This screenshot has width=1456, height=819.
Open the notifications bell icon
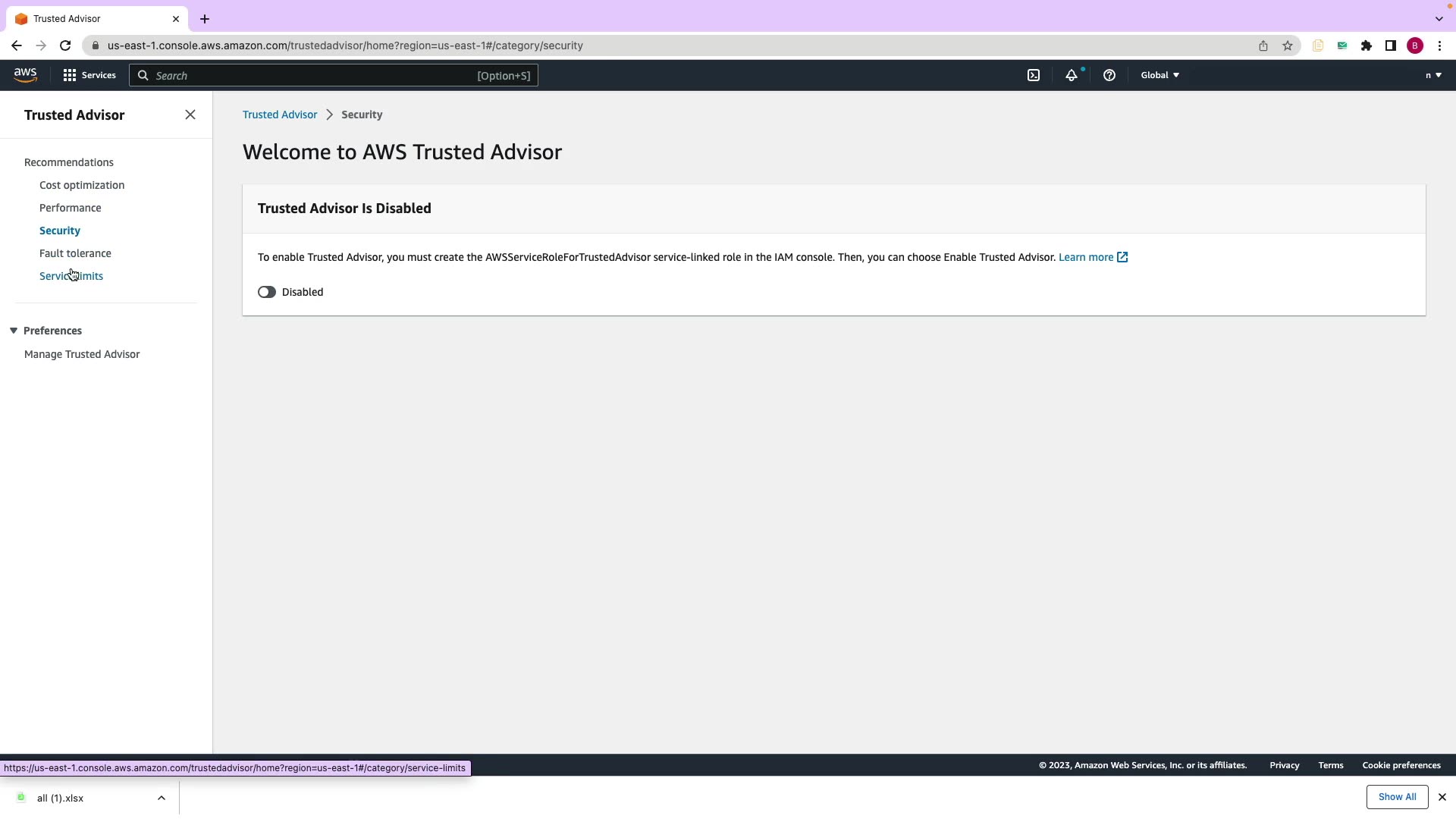tap(1071, 75)
